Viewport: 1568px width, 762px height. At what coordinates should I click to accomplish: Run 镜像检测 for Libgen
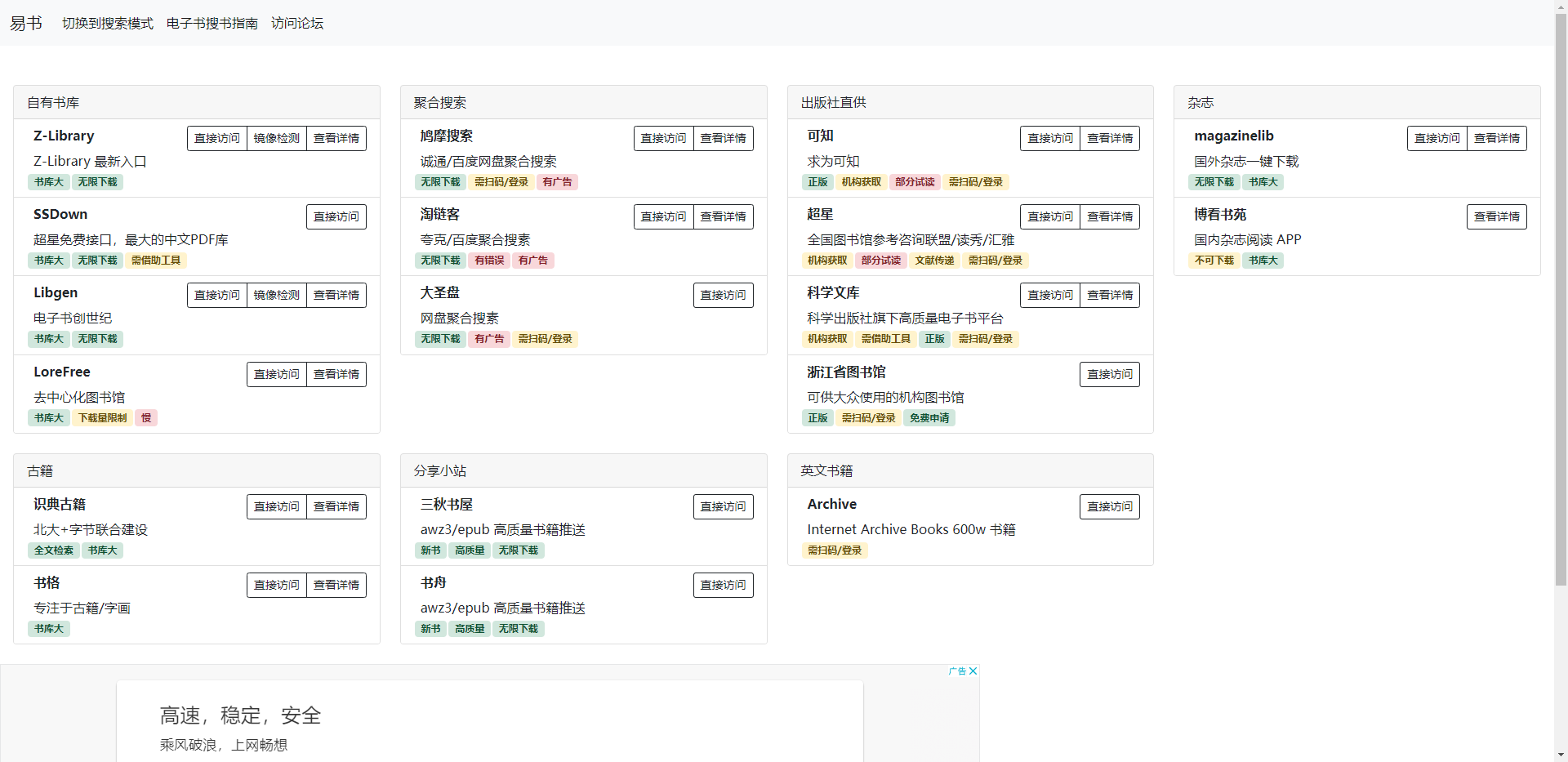tap(277, 295)
